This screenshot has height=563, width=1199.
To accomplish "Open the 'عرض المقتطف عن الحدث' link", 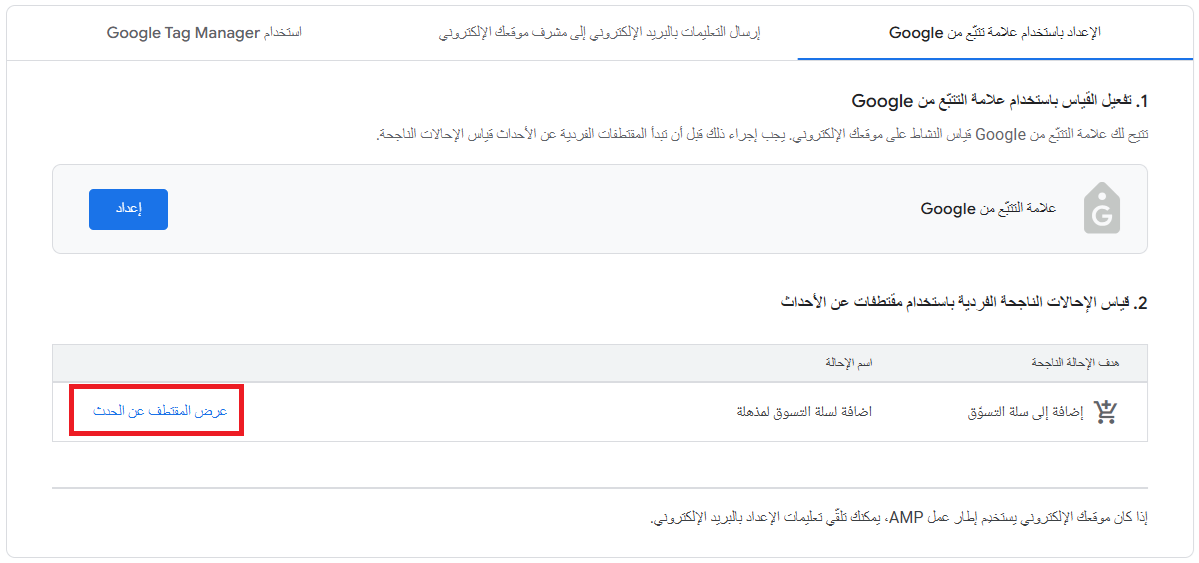I will [160, 411].
